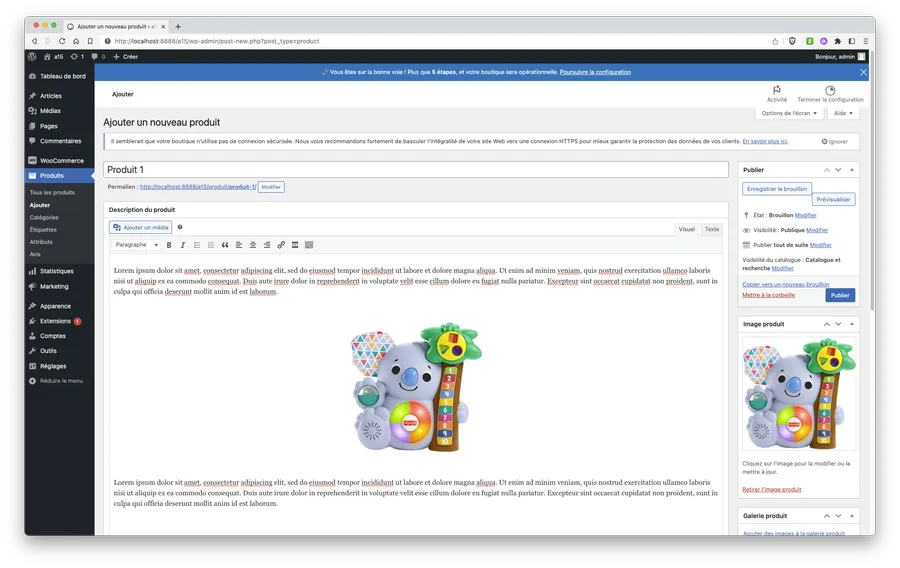Click Poursuivre la configuration link
The image size is (900, 568).
click(595, 72)
